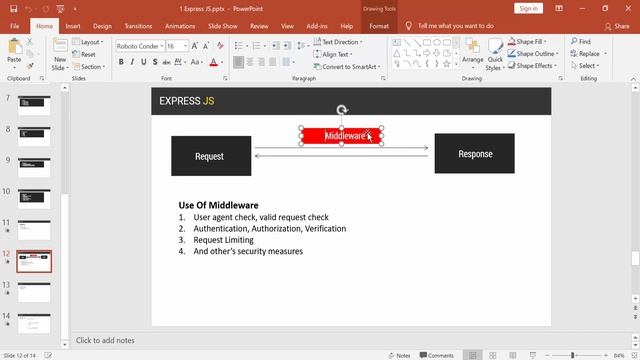Viewport: 640px width, 360px height.
Task: Increase font size with the large A icon
Action: coord(195,46)
